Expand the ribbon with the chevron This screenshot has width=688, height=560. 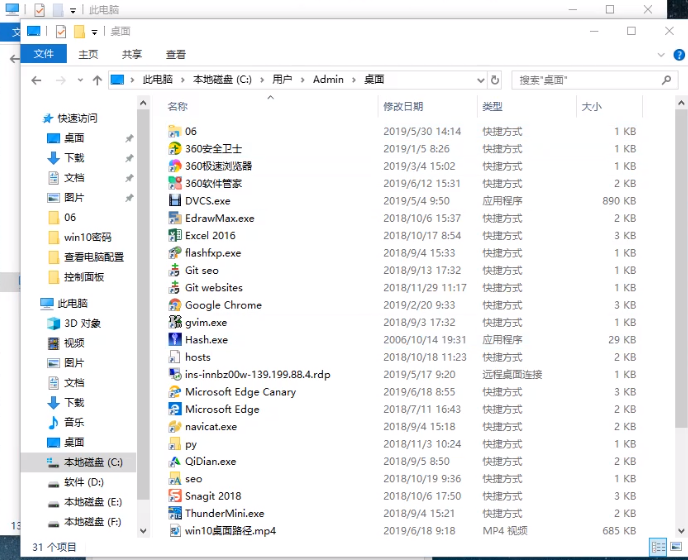661,55
